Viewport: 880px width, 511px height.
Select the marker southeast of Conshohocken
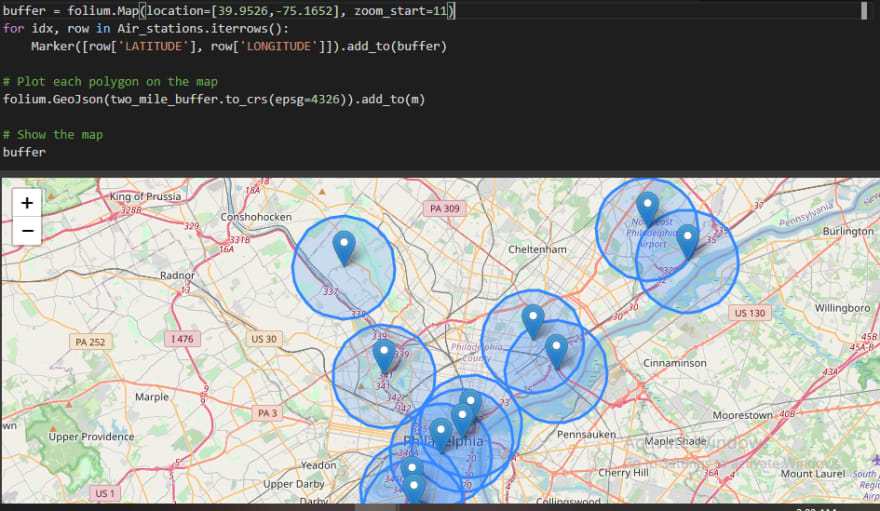(344, 247)
